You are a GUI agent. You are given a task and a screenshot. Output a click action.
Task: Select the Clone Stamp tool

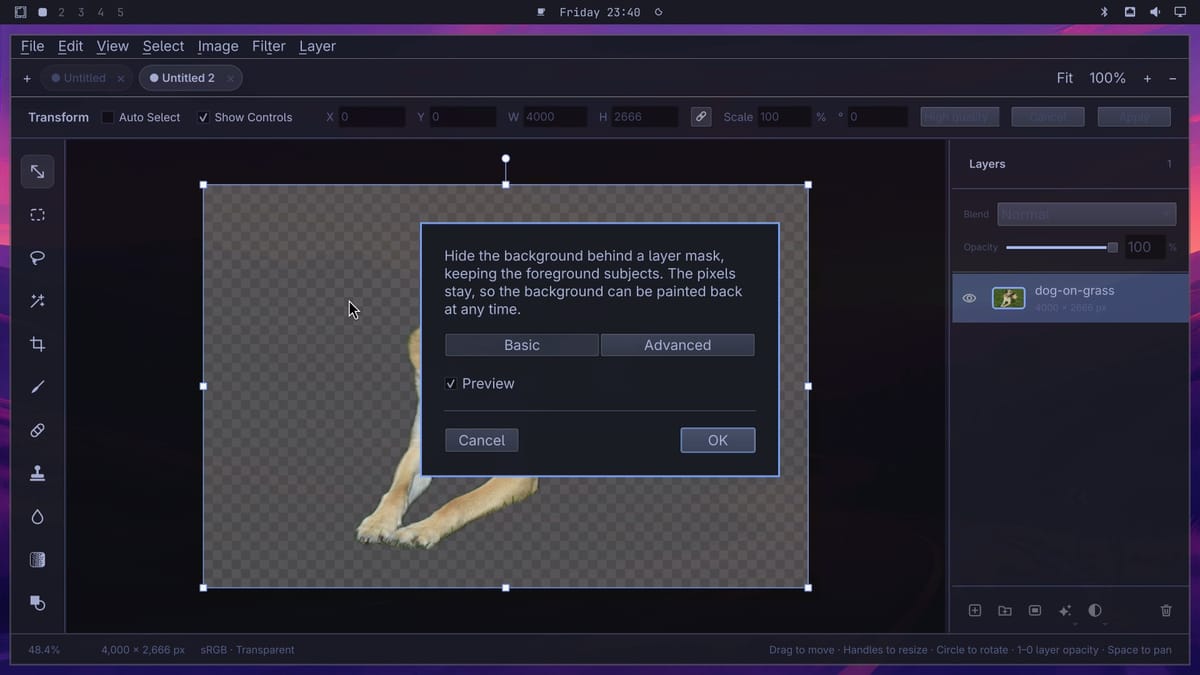(37, 473)
